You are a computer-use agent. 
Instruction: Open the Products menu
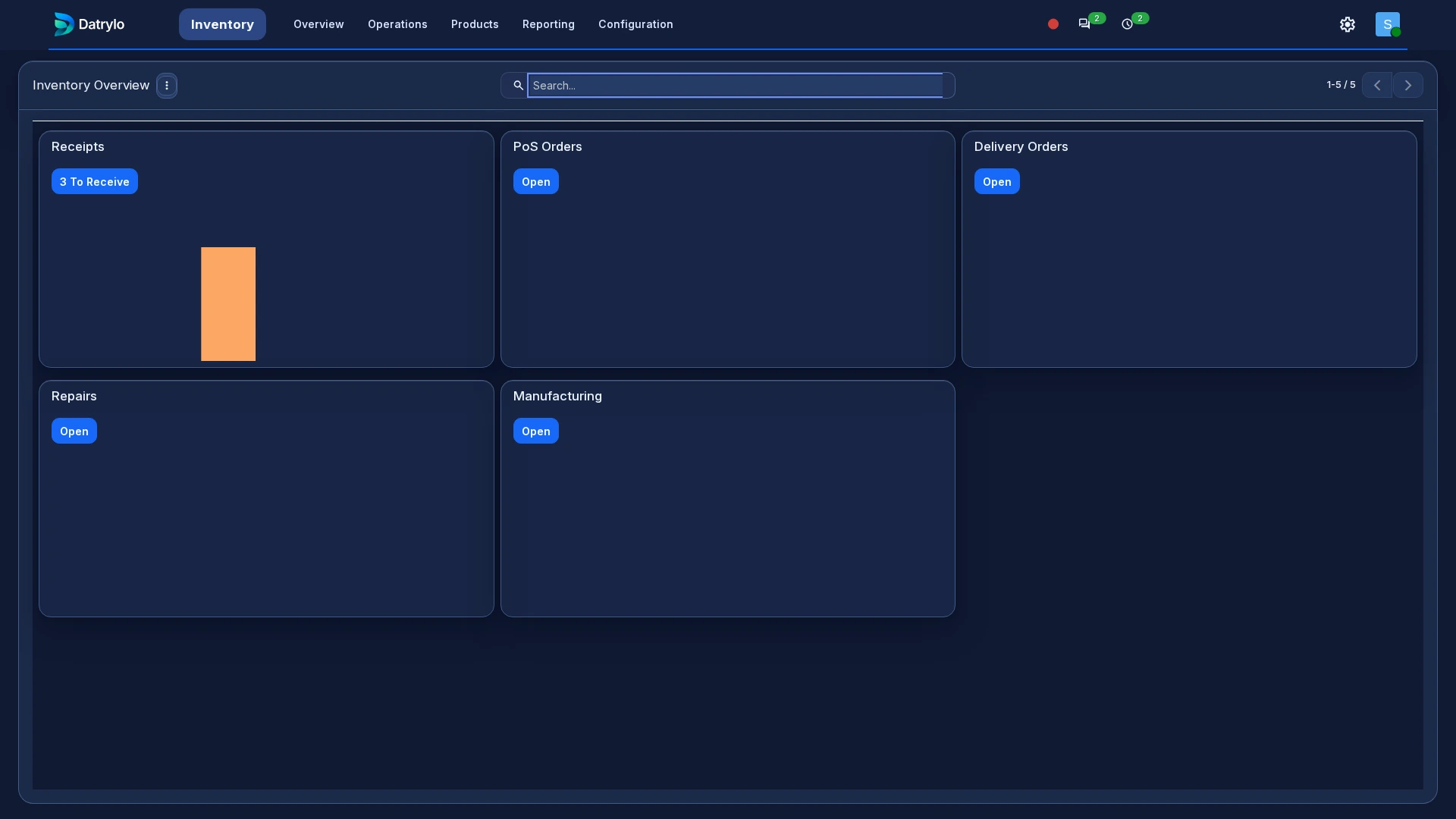[x=475, y=24]
